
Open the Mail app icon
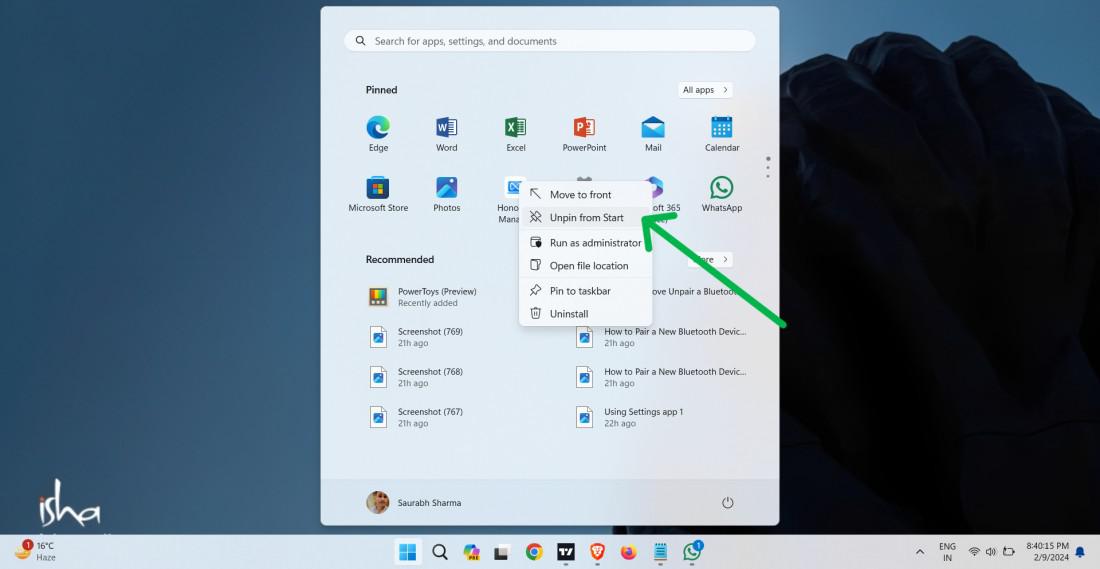(x=653, y=134)
